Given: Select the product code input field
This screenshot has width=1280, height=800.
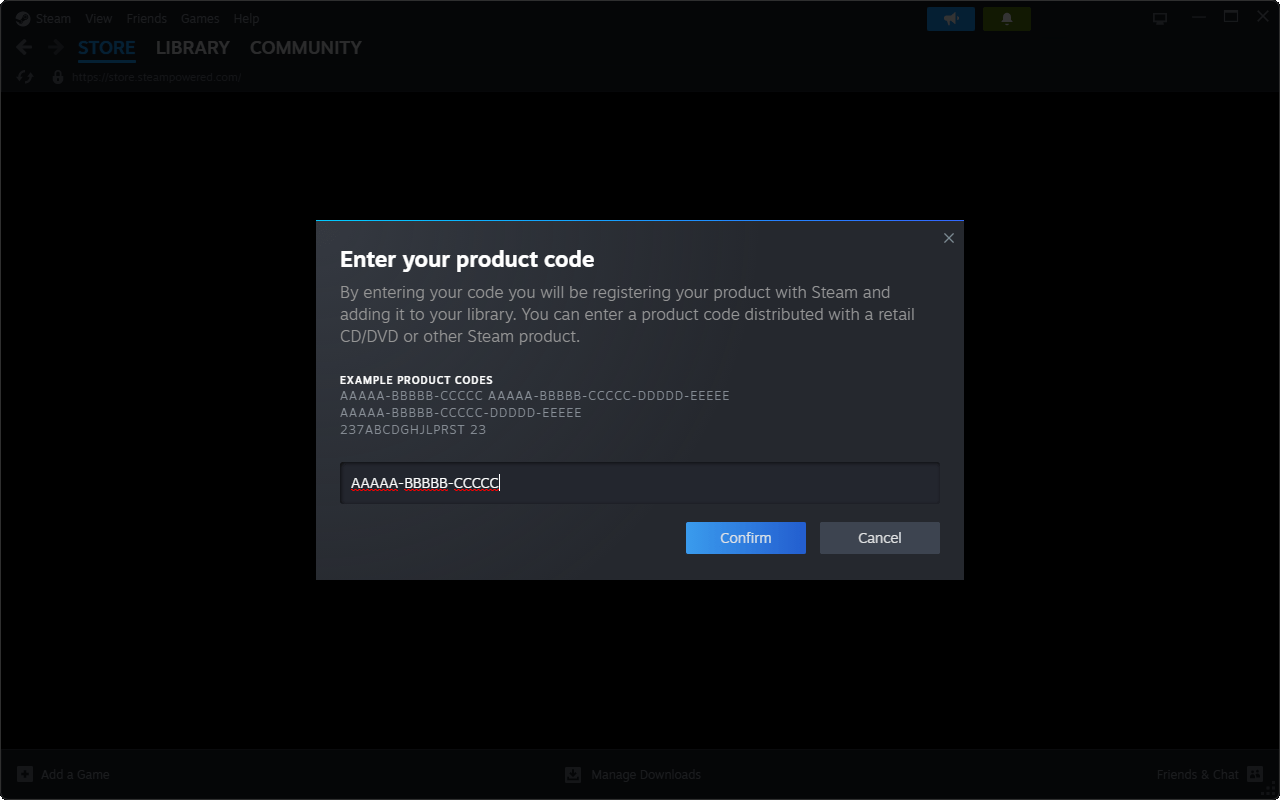Looking at the screenshot, I should (x=640, y=482).
